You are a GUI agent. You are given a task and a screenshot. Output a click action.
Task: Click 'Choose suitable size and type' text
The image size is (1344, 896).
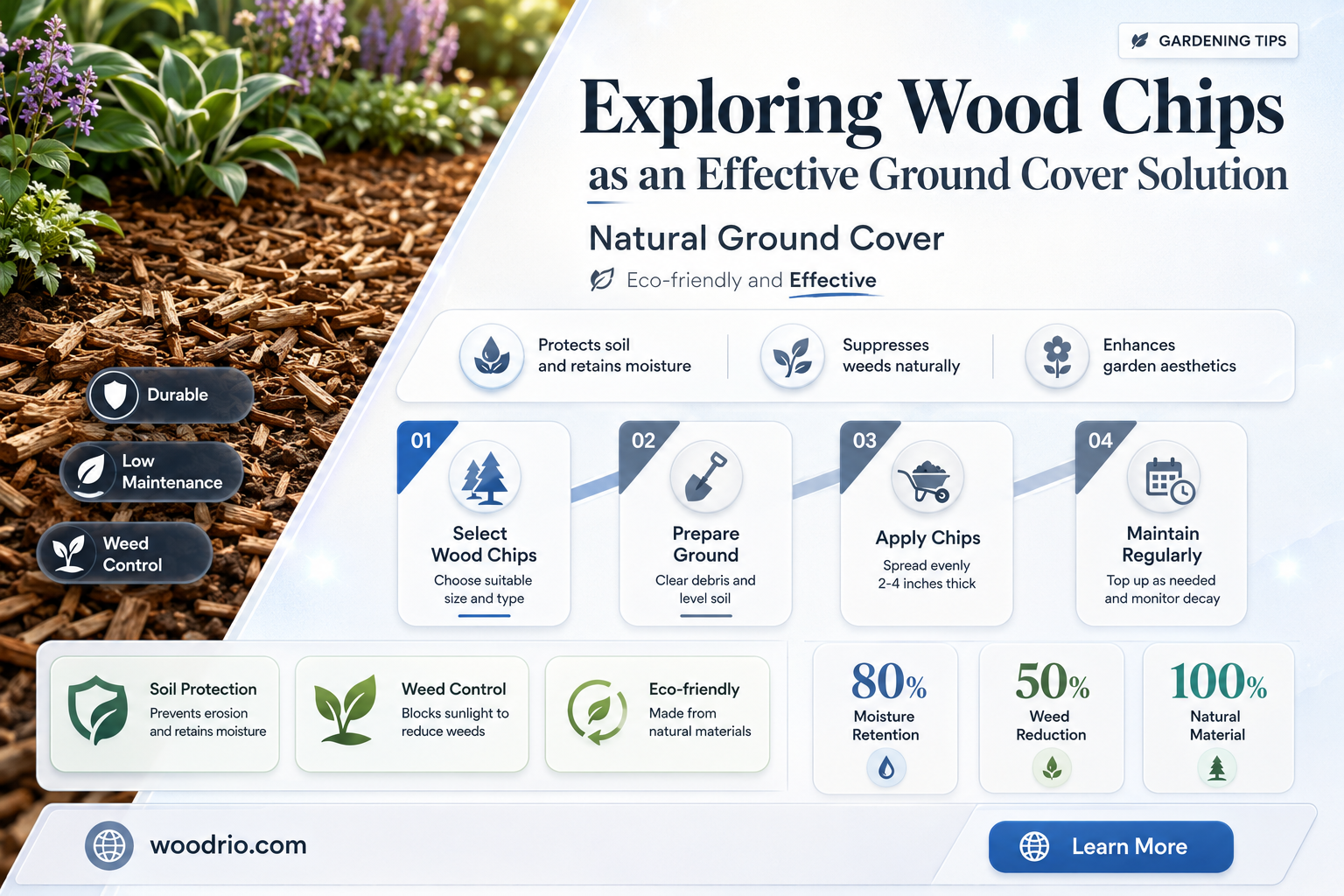pyautogui.click(x=484, y=590)
